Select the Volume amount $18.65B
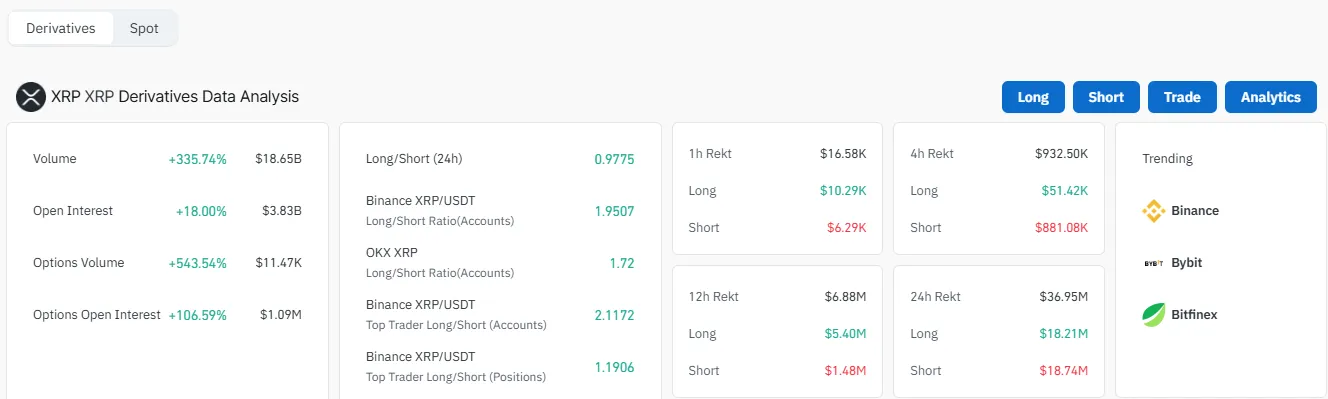Screen dimensions: 1328x399 (278, 159)
